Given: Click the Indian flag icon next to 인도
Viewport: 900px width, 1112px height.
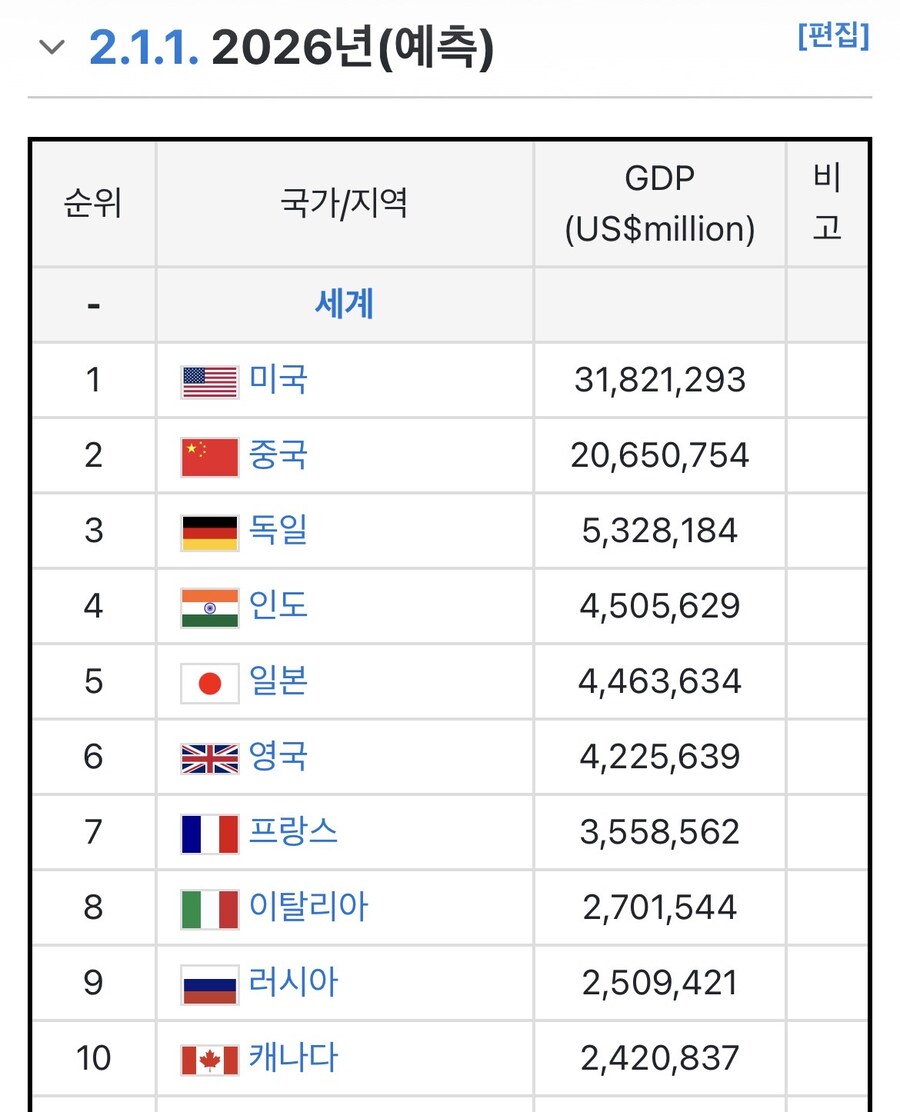Looking at the screenshot, I should pos(207,606).
